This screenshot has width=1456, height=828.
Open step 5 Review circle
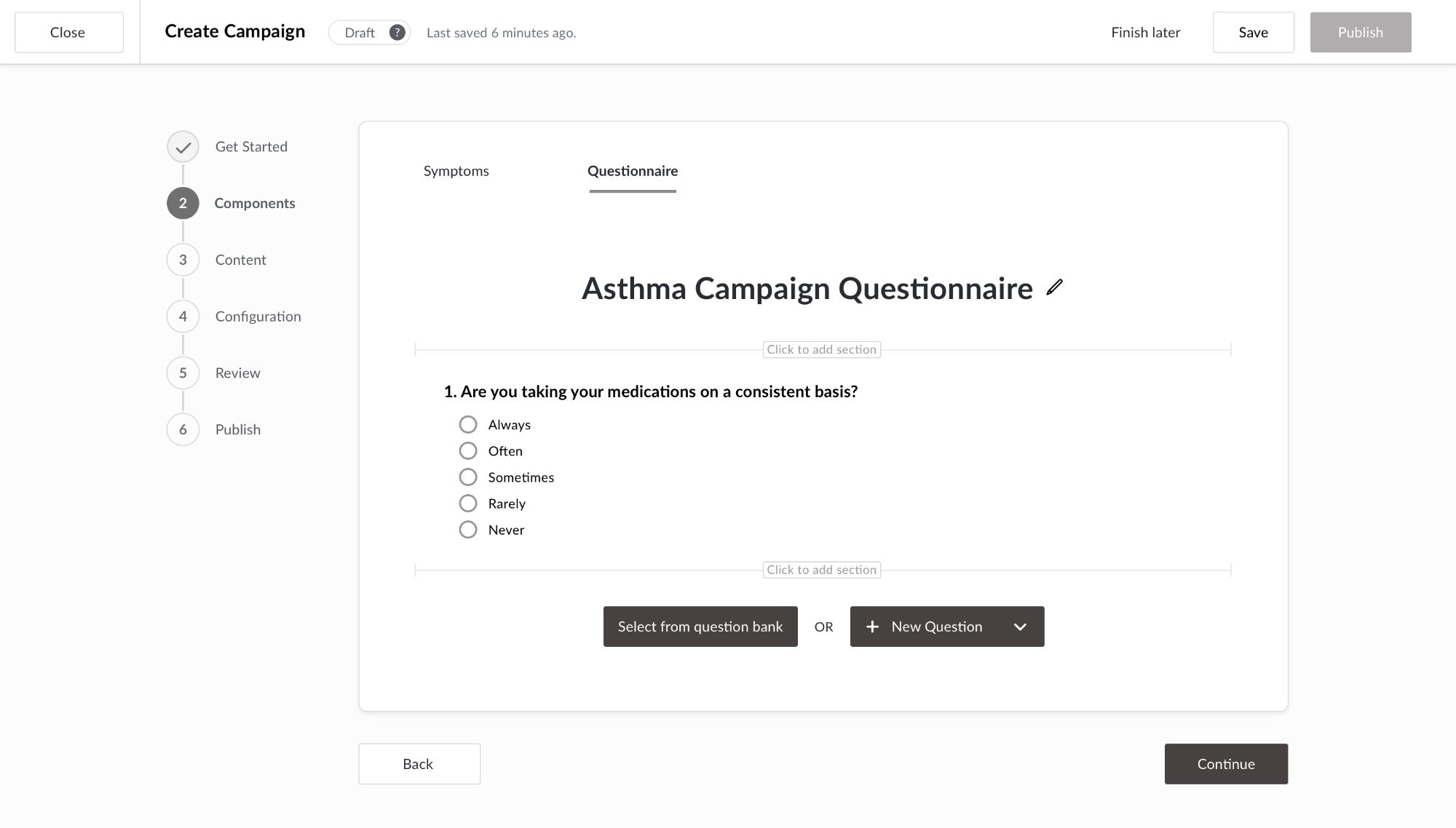[183, 373]
